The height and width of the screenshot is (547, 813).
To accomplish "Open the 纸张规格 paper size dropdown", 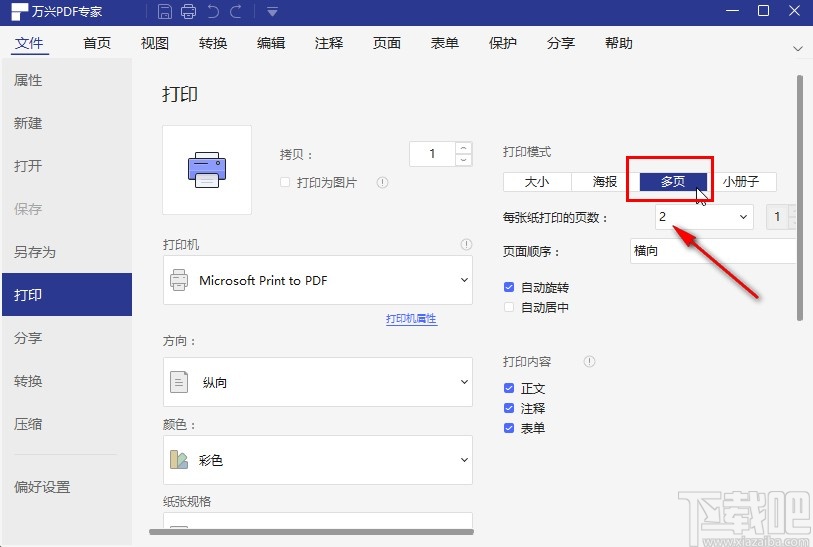I will pos(318,521).
